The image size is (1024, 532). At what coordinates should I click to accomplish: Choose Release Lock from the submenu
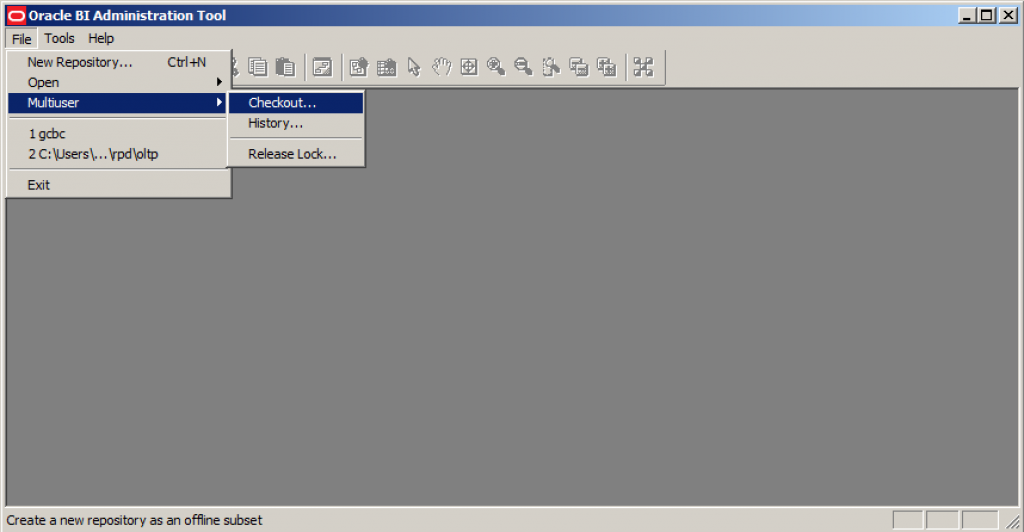[296, 154]
